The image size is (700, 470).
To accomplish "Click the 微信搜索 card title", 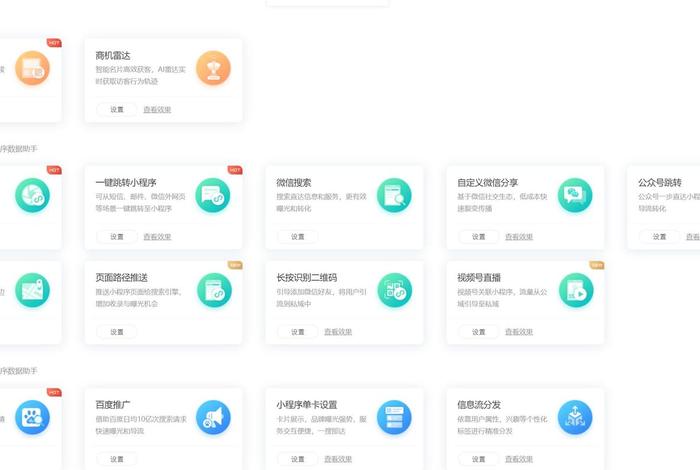I will [x=293, y=183].
